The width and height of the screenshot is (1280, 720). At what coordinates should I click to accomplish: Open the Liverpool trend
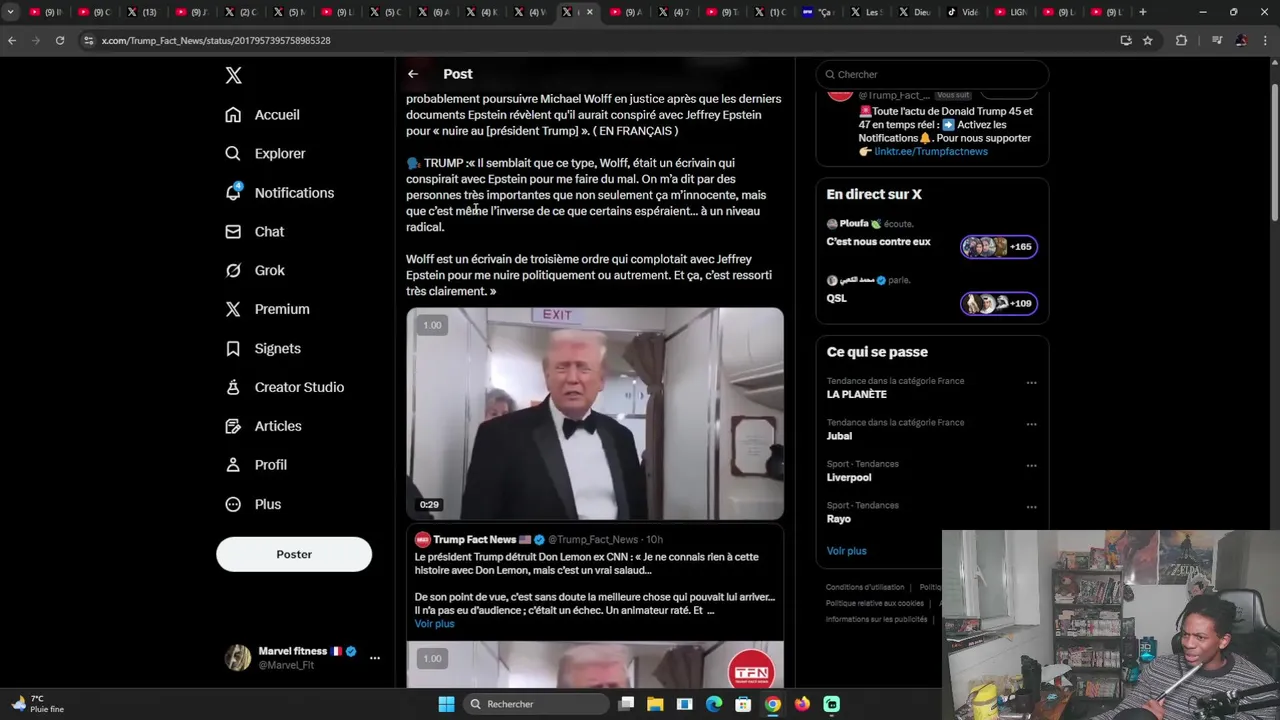[x=849, y=478]
